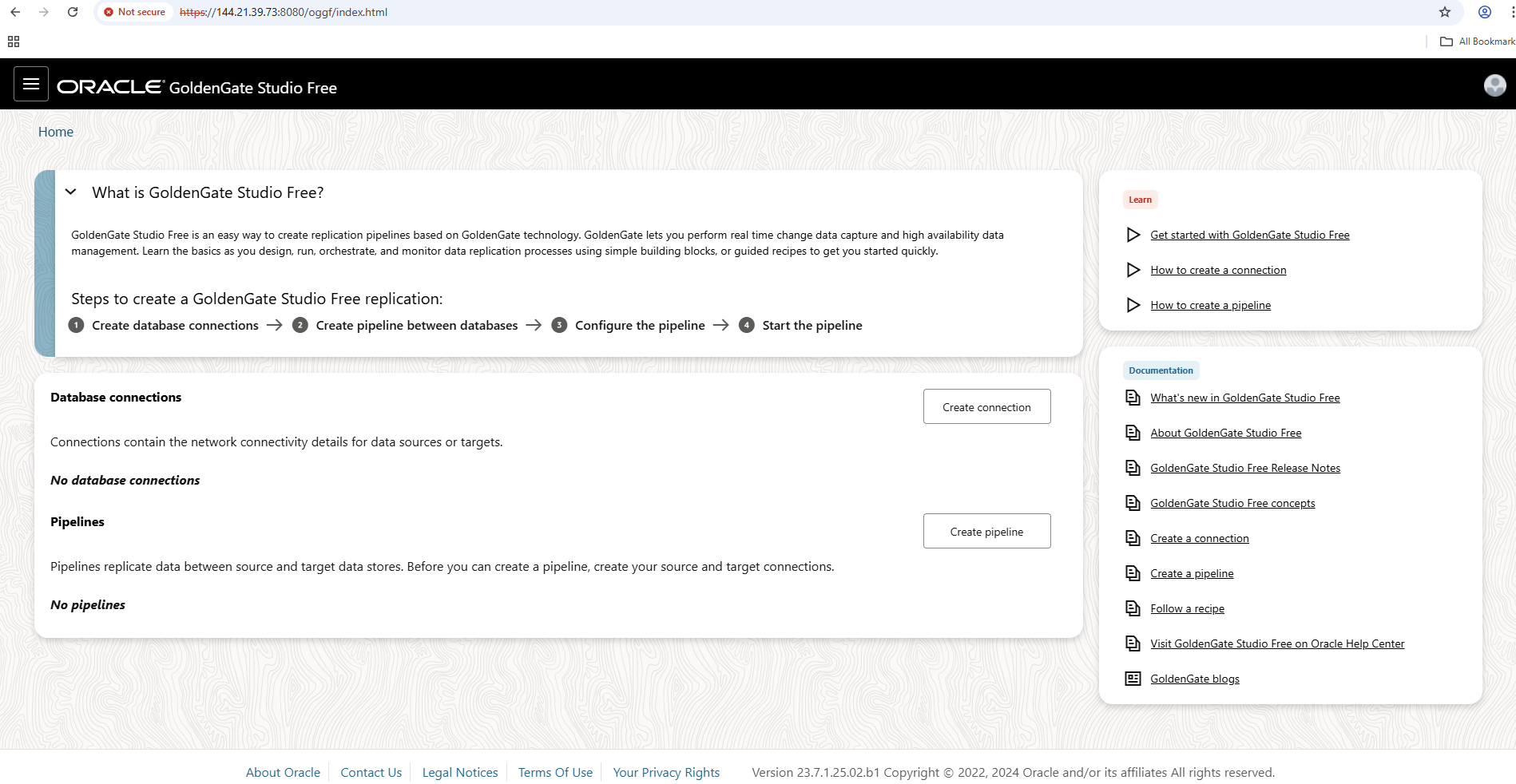This screenshot has height=784, width=1516.
Task: Open the All Bookmarks folder
Action: click(x=1476, y=41)
